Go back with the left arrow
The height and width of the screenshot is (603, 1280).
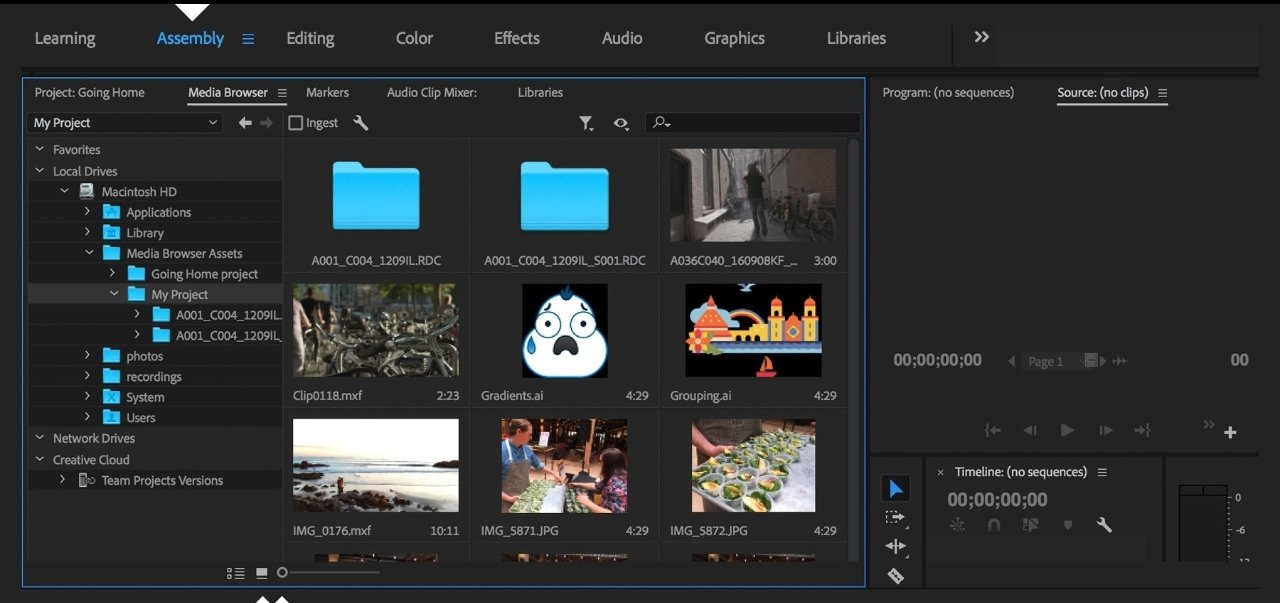point(245,123)
